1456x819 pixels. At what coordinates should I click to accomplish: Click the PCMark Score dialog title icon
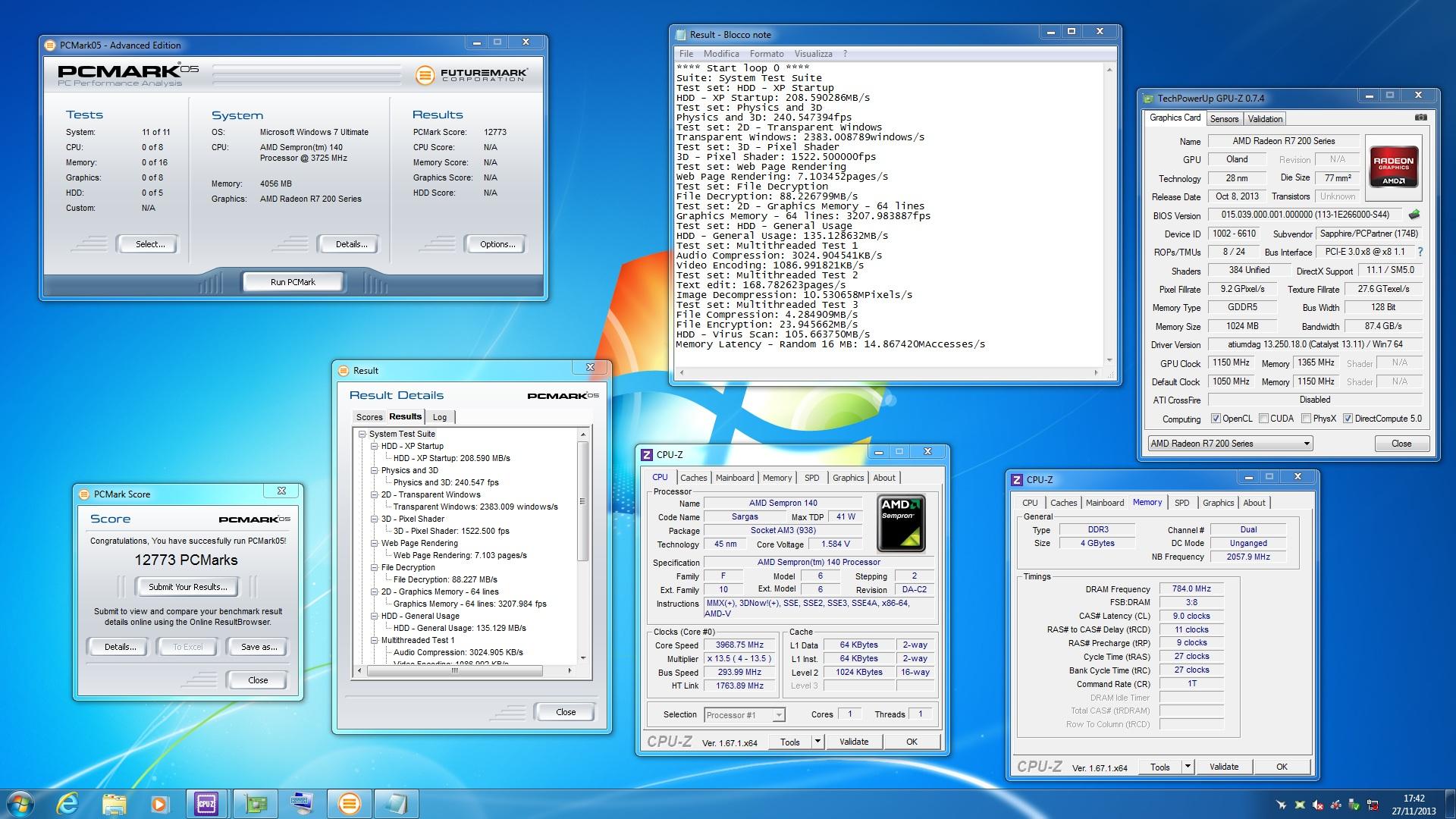[x=85, y=494]
